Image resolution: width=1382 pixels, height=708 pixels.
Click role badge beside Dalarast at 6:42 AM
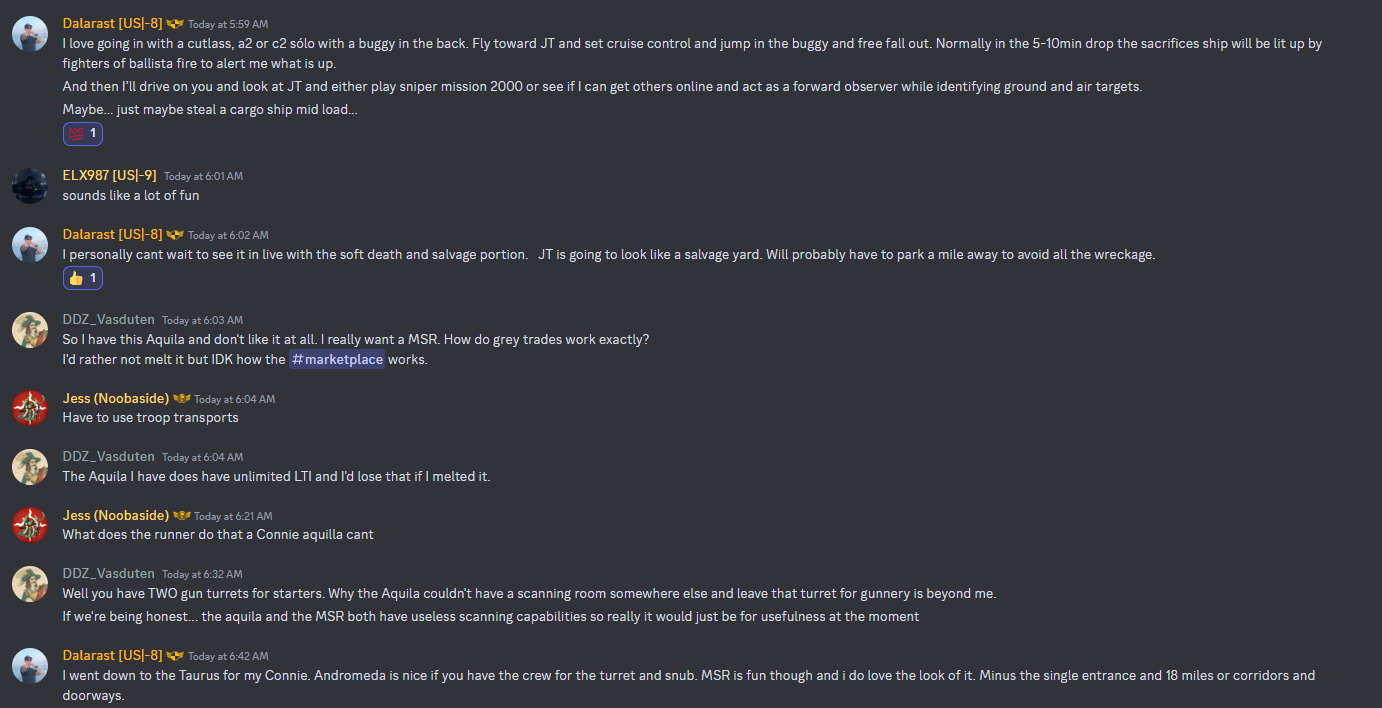pyautogui.click(x=175, y=656)
